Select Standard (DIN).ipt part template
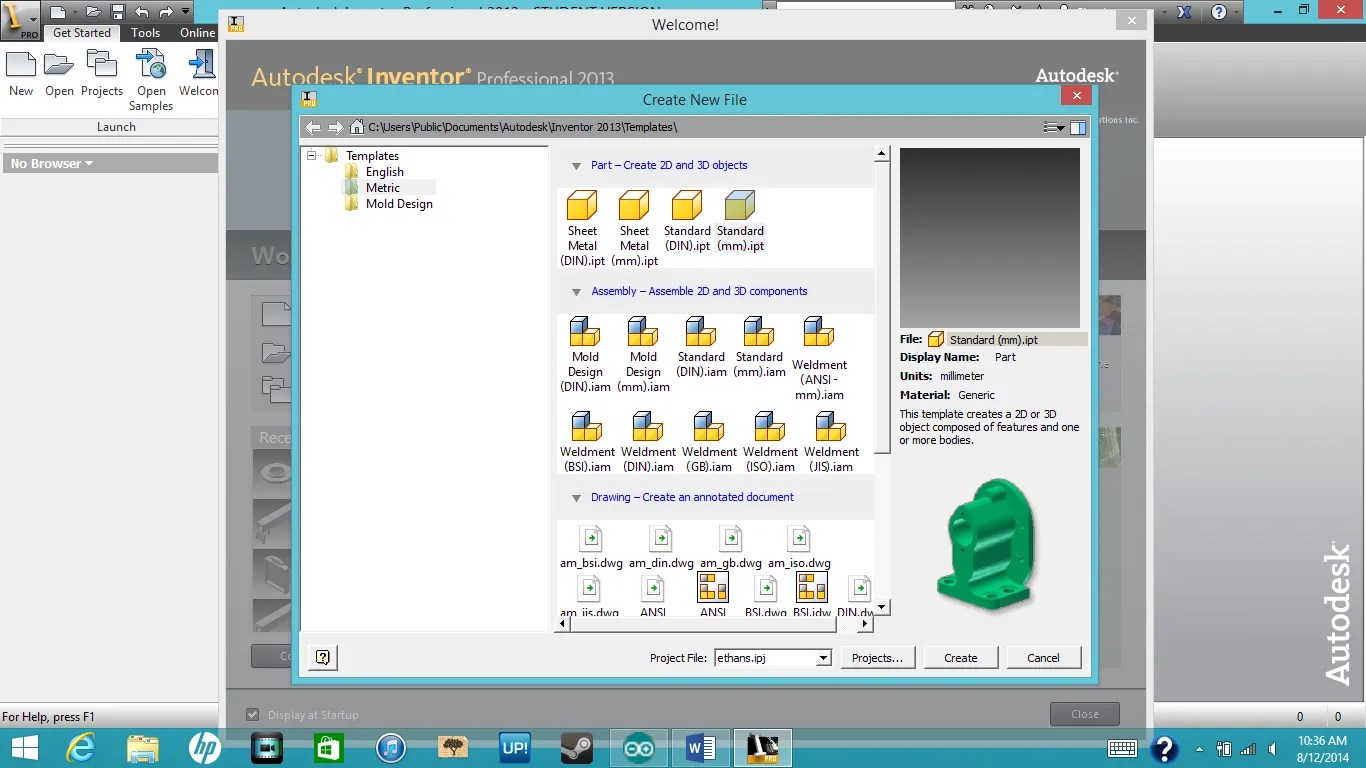This screenshot has width=1366, height=768. click(687, 221)
